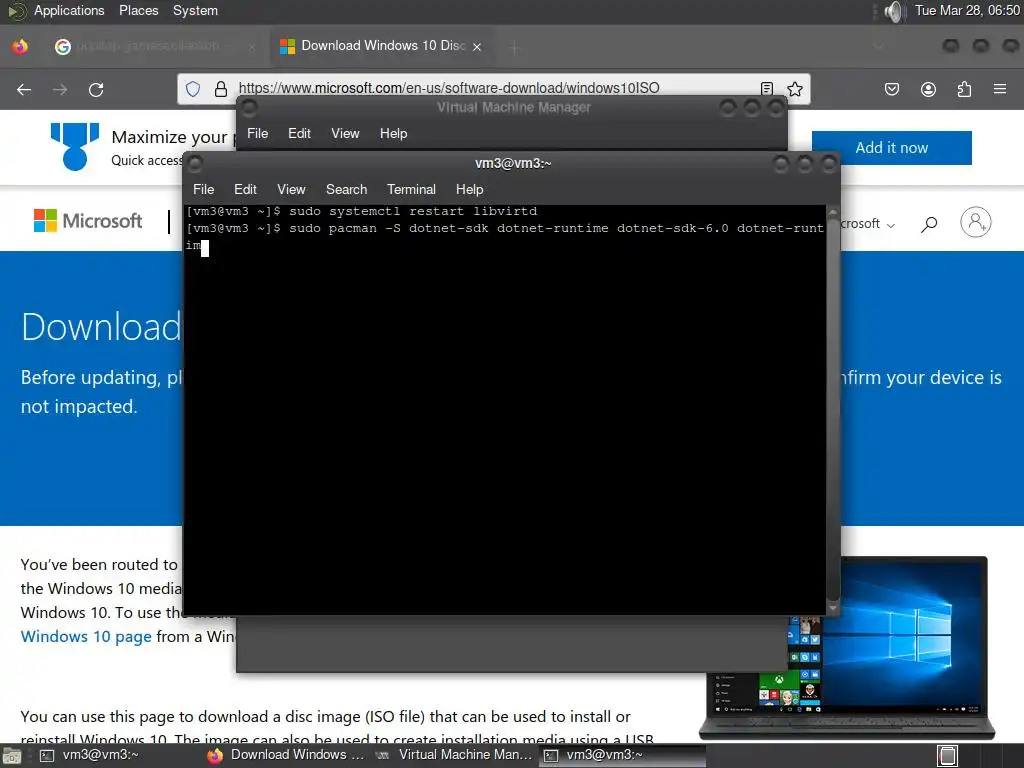Reload the Microsoft download page
The image size is (1024, 768).
point(96,89)
